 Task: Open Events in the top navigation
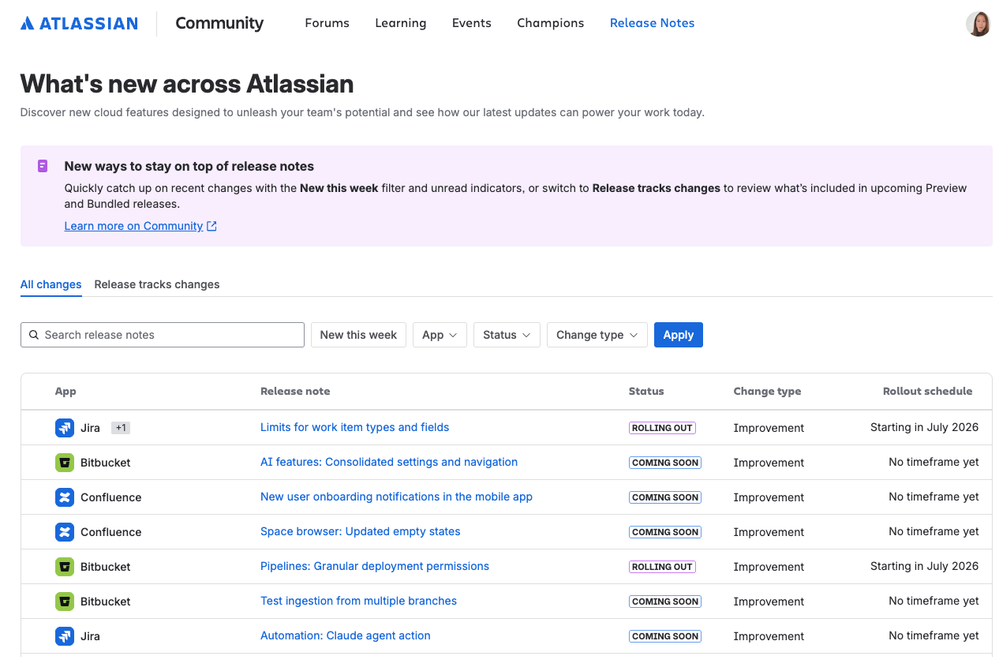point(471,23)
